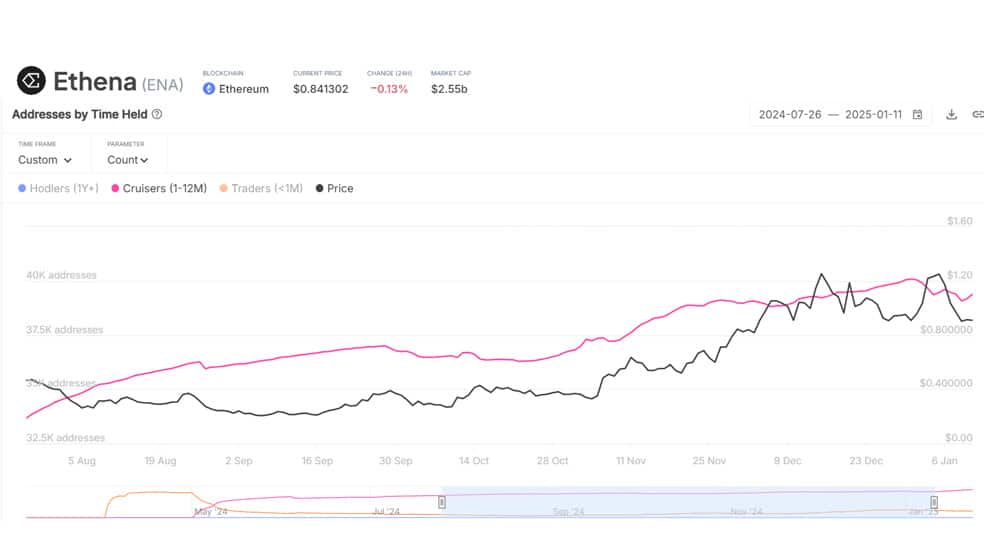Viewport: 984px width, 554px height.
Task: Click the end date 2025-01-11
Action: [x=874, y=114]
